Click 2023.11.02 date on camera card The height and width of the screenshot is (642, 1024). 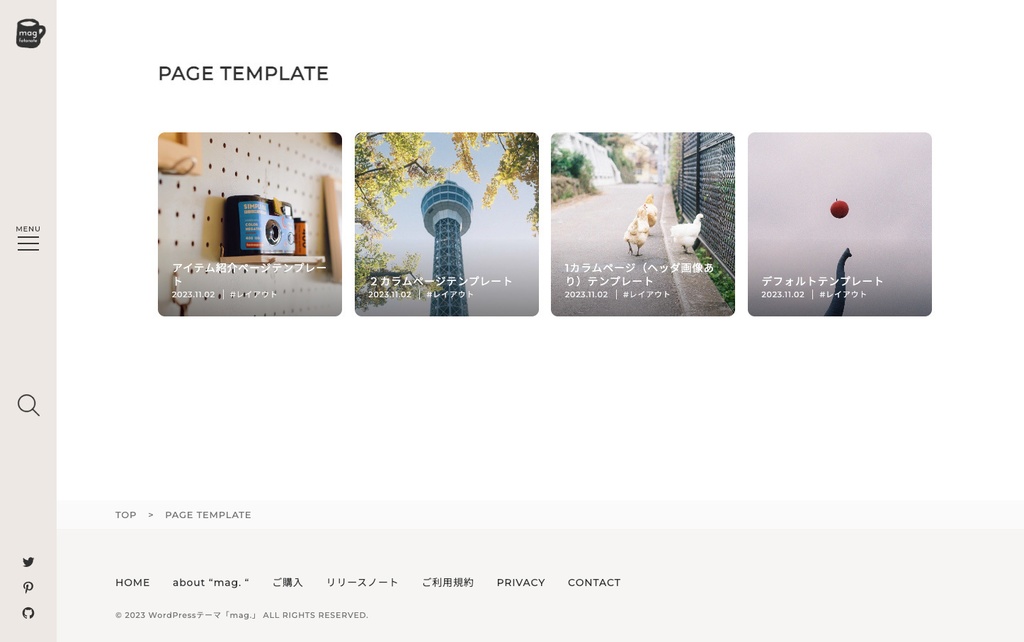pos(193,295)
